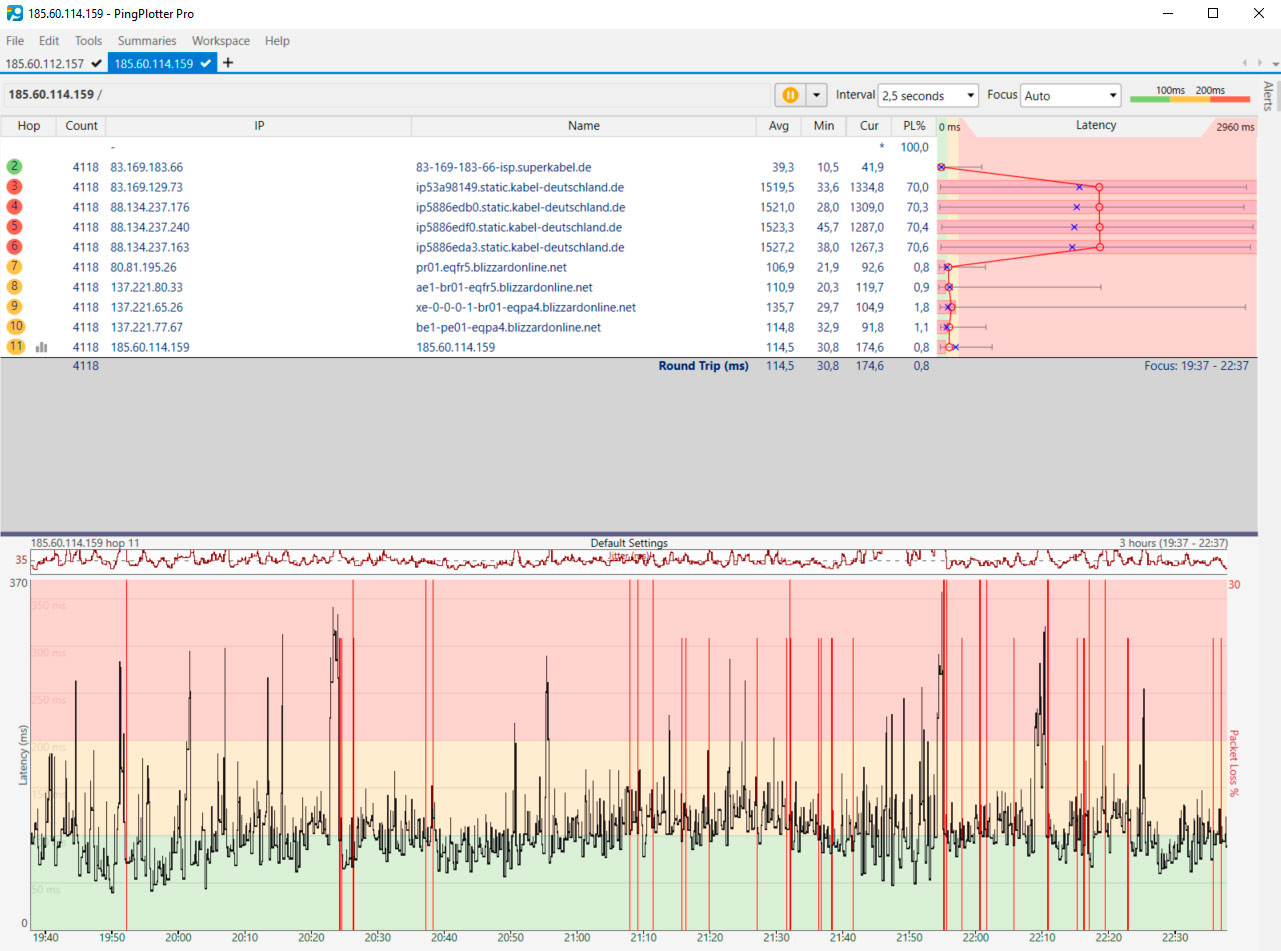Viewport: 1281px width, 951px height.
Task: Click name pr01.eqfr5.blizzardonline.net
Action: [491, 267]
